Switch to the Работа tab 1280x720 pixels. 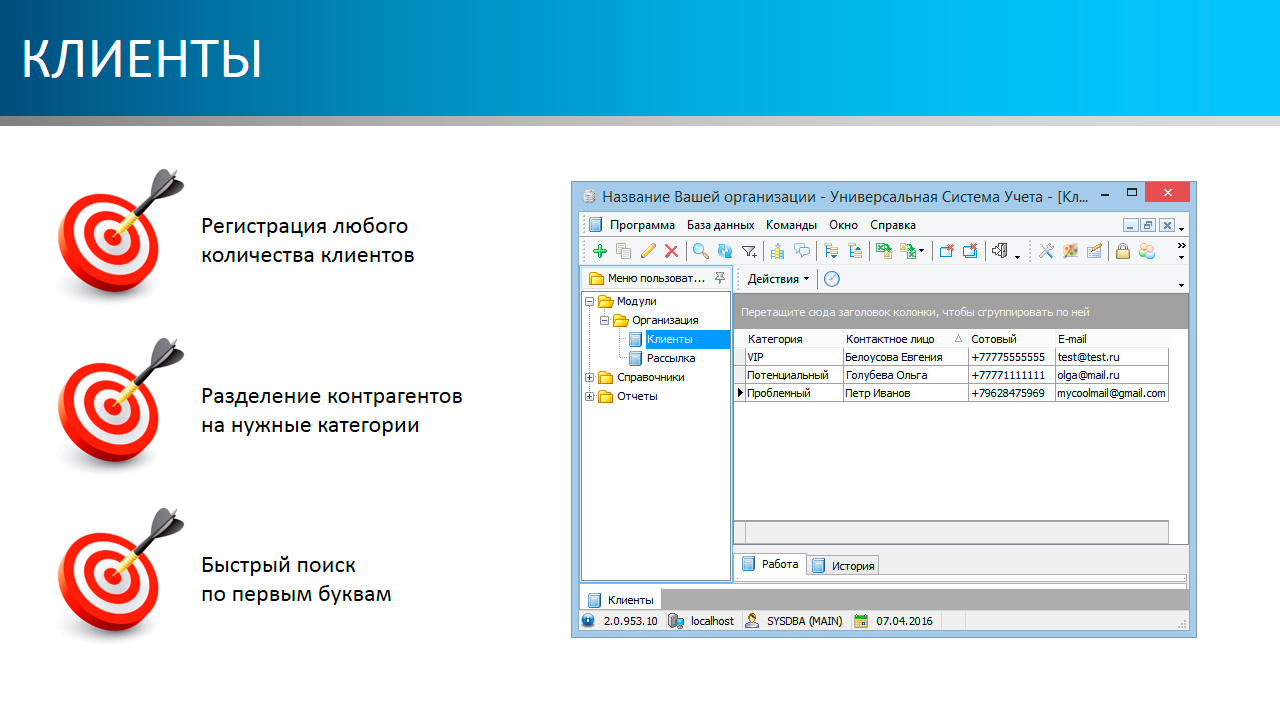click(771, 564)
